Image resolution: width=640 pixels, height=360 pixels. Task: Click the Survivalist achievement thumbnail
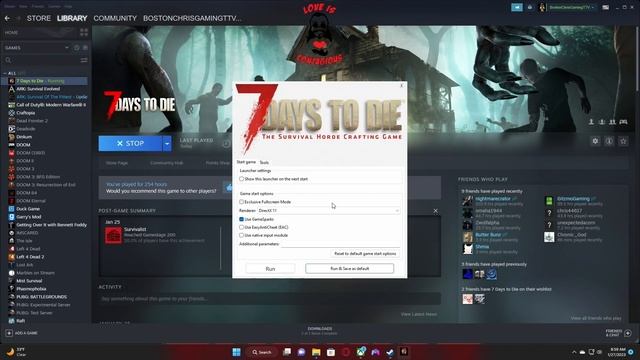(x=113, y=236)
